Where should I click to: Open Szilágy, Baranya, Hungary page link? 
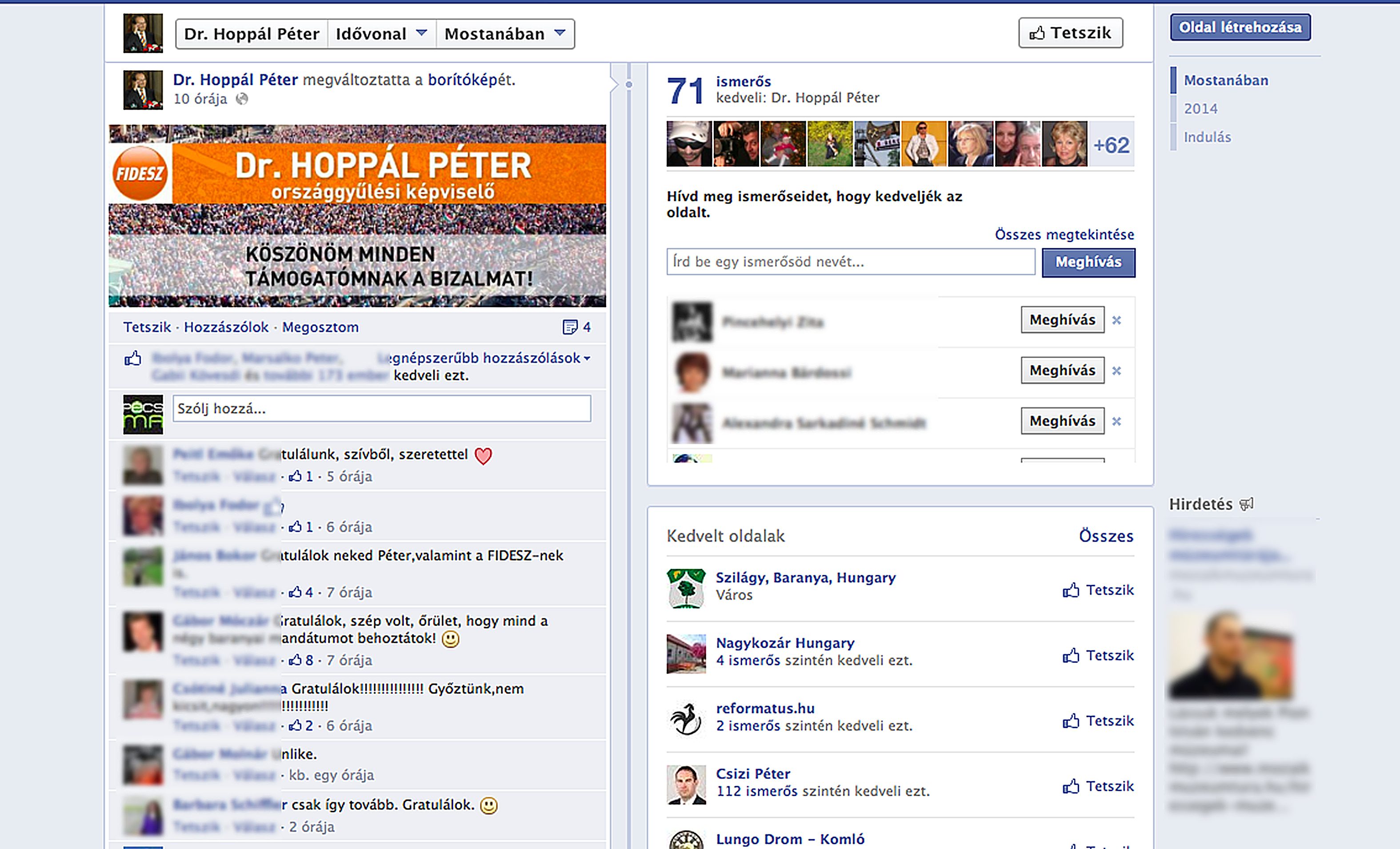806,578
